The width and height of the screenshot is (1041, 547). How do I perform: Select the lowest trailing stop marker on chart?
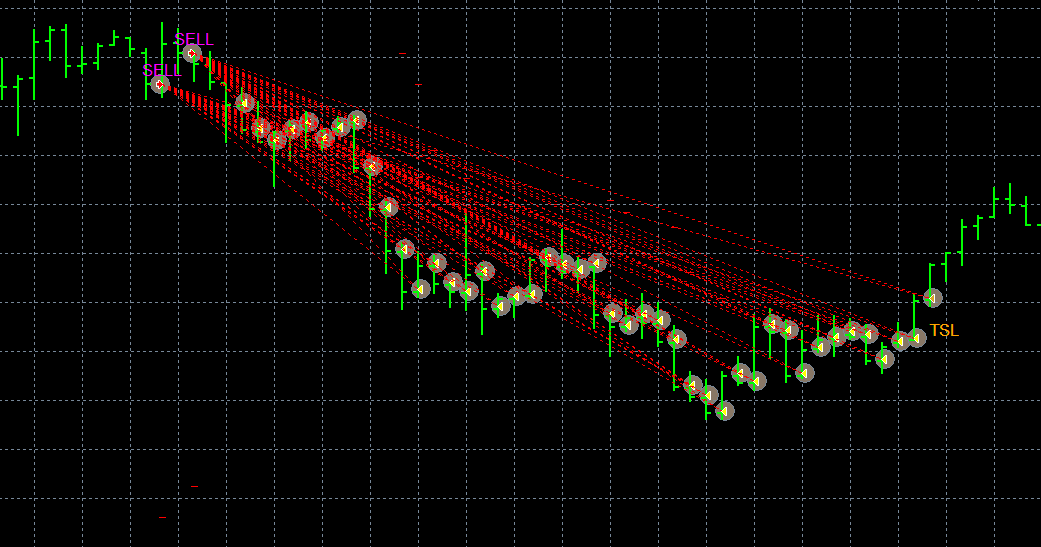[x=725, y=412]
